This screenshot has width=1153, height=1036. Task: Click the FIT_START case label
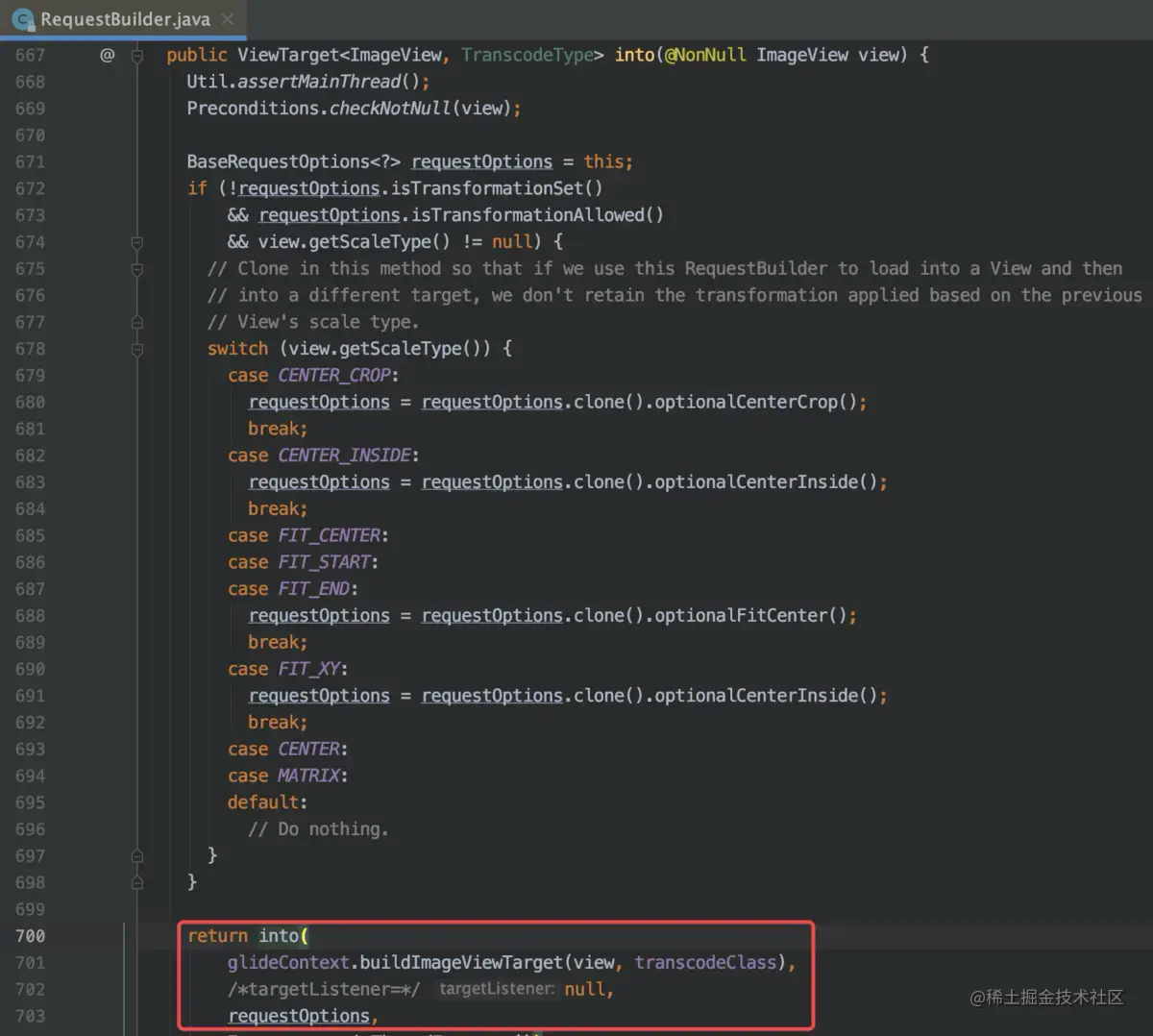(324, 562)
